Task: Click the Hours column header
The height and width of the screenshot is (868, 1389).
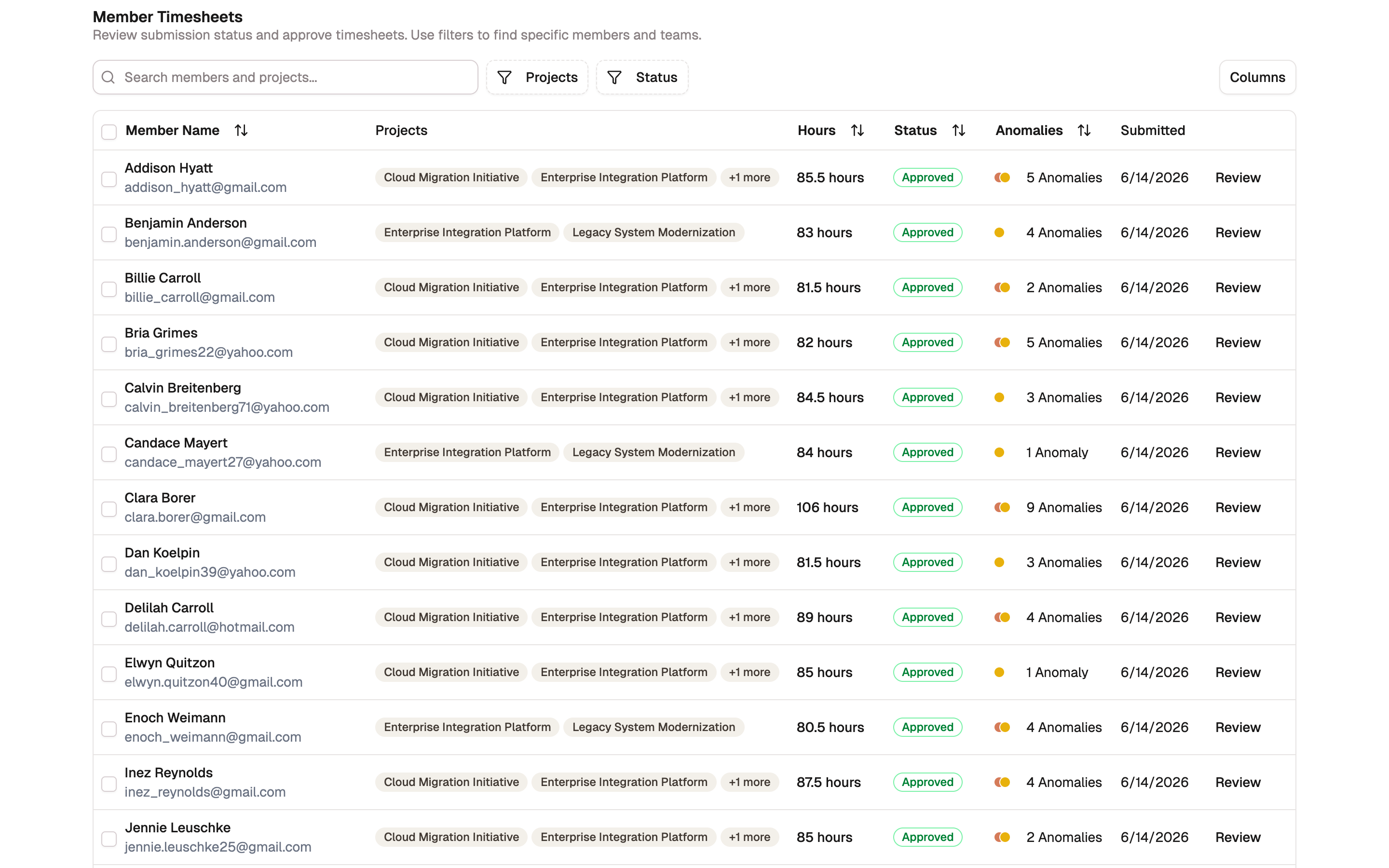Action: click(816, 130)
